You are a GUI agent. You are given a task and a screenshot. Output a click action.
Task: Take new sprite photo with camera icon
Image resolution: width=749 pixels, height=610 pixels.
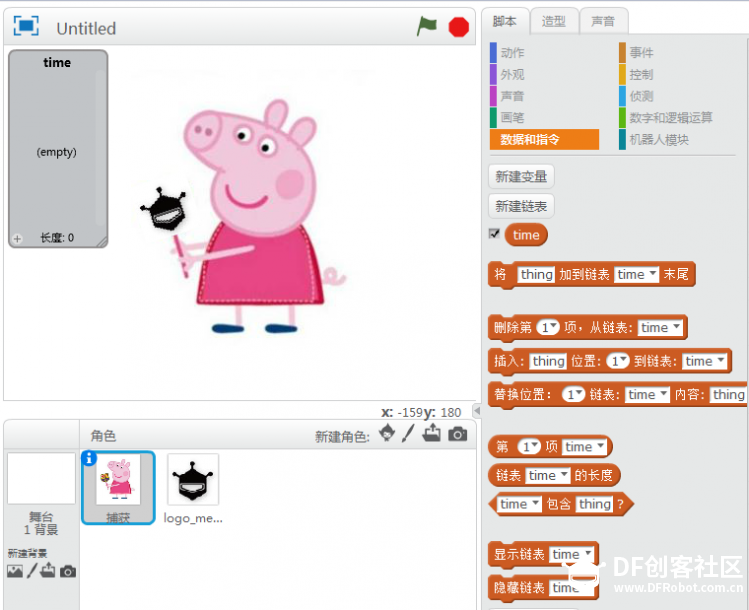pyautogui.click(x=458, y=434)
